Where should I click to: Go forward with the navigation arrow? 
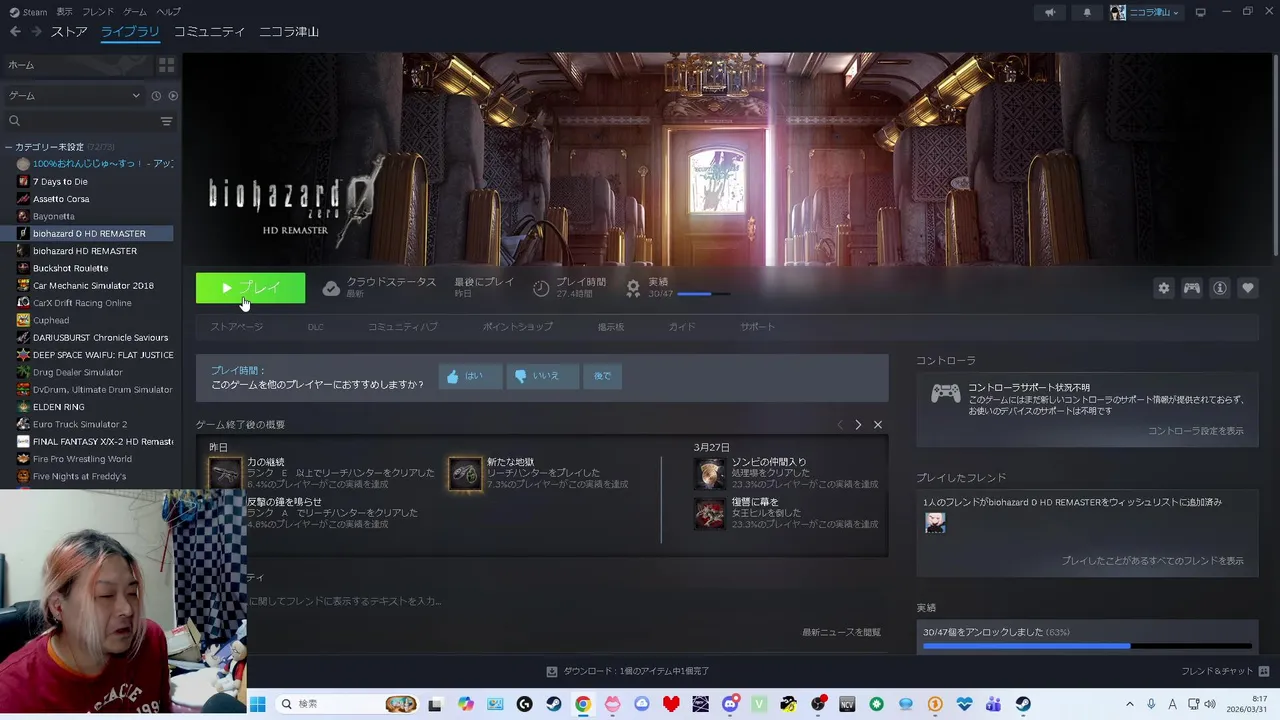point(36,32)
